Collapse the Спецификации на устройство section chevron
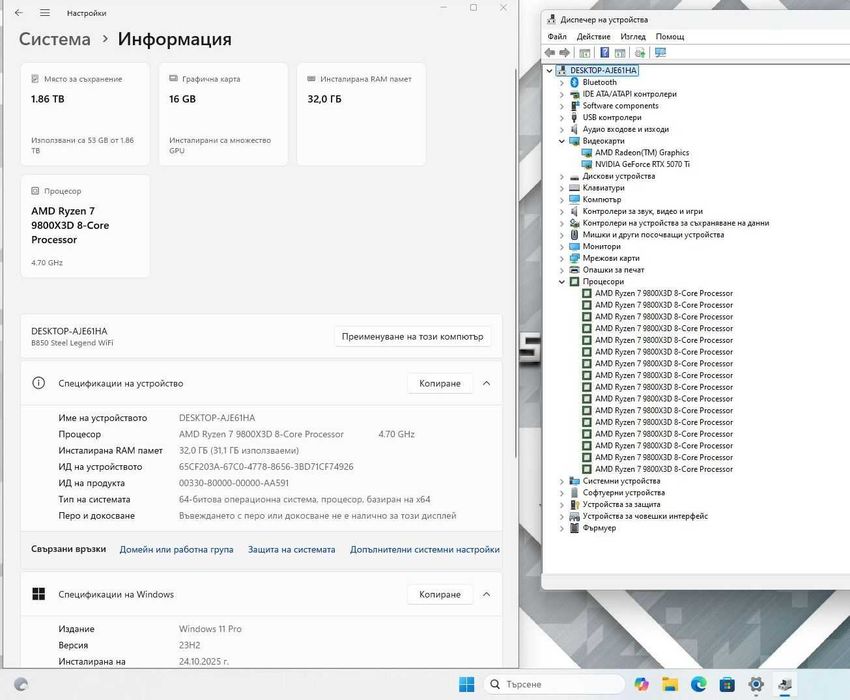 coord(486,383)
